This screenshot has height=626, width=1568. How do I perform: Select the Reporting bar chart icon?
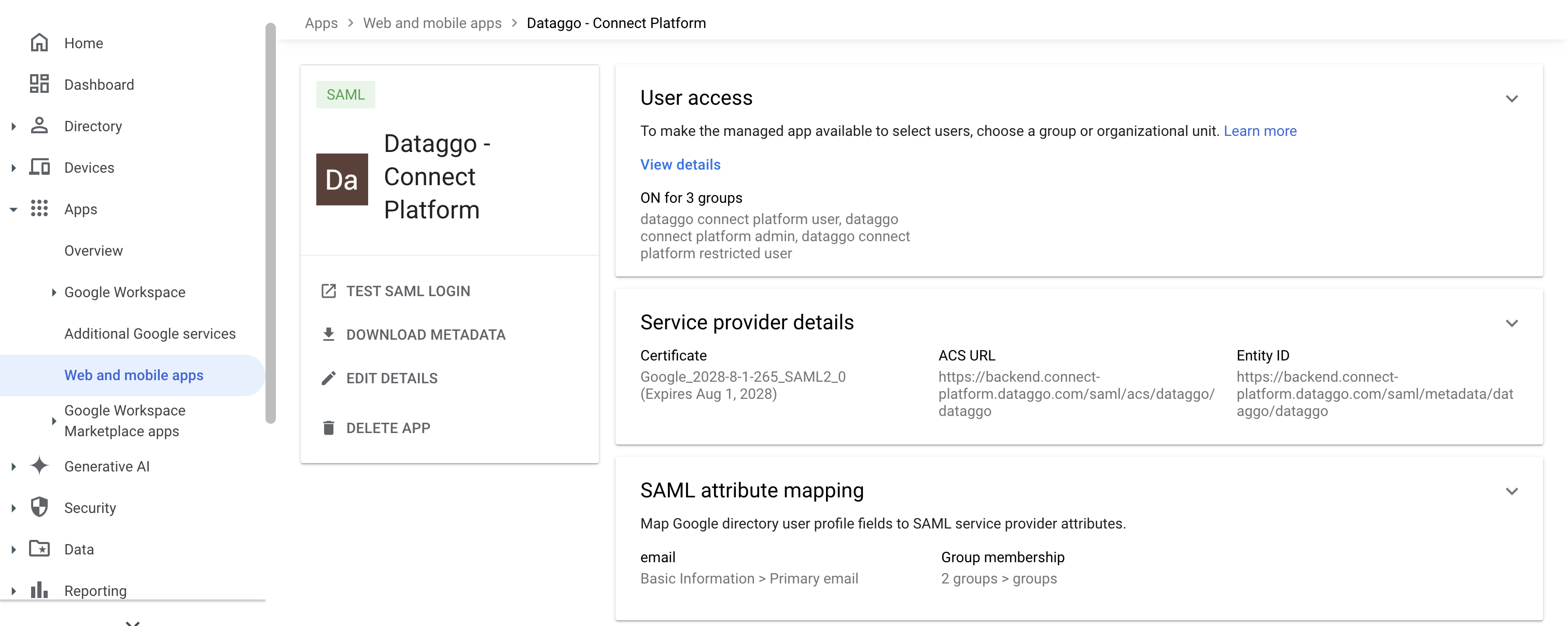[x=39, y=590]
